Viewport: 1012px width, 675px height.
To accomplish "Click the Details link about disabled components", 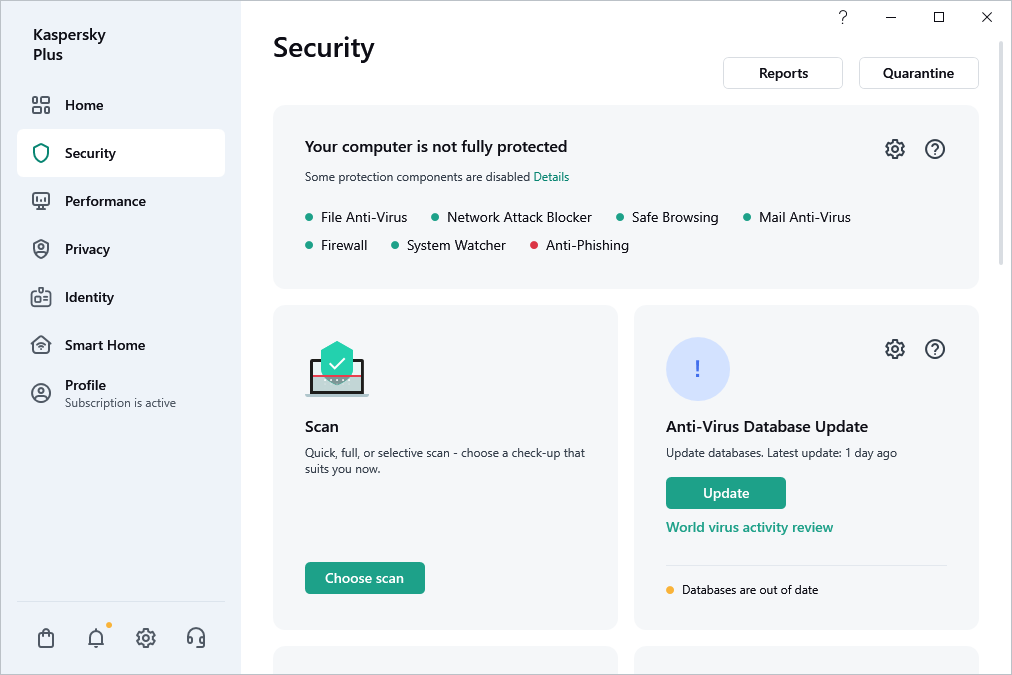I will tap(551, 176).
